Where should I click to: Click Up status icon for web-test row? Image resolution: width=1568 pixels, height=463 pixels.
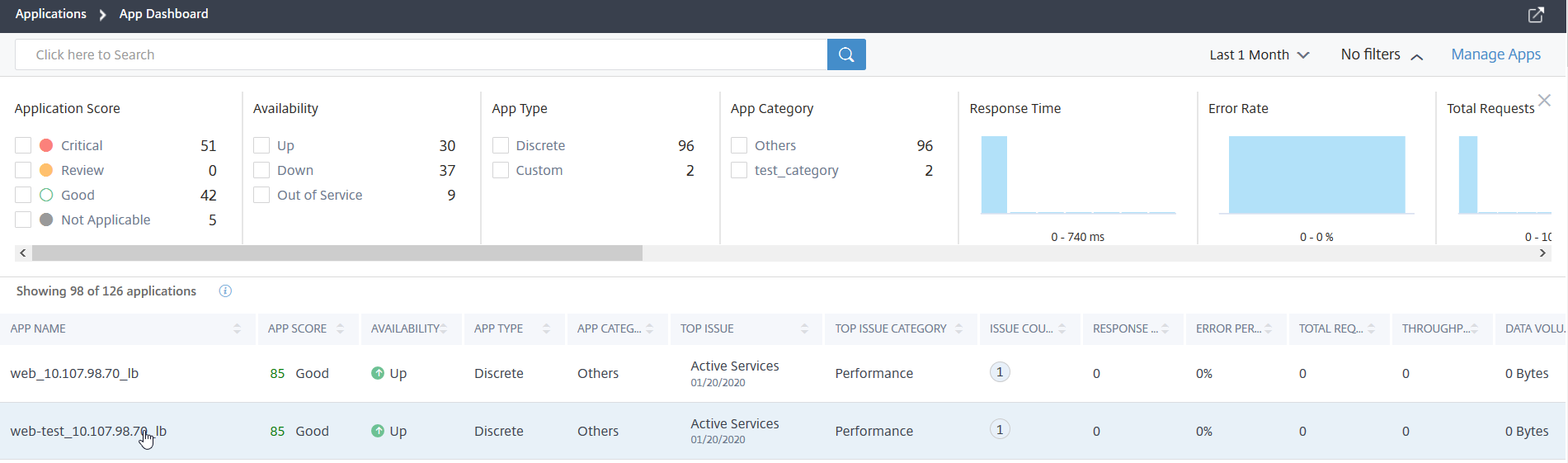coord(378,431)
